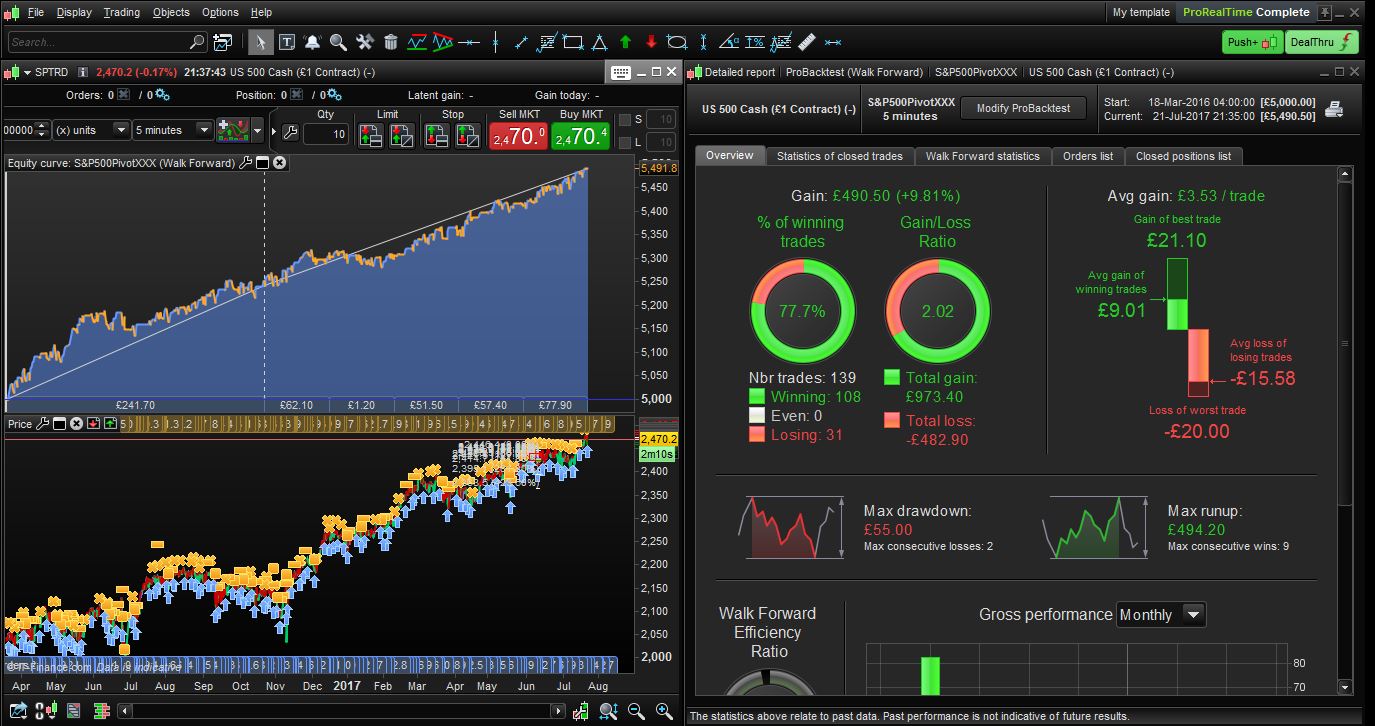Expand the order panel arrow
1375x726 pixels.
click(275, 131)
